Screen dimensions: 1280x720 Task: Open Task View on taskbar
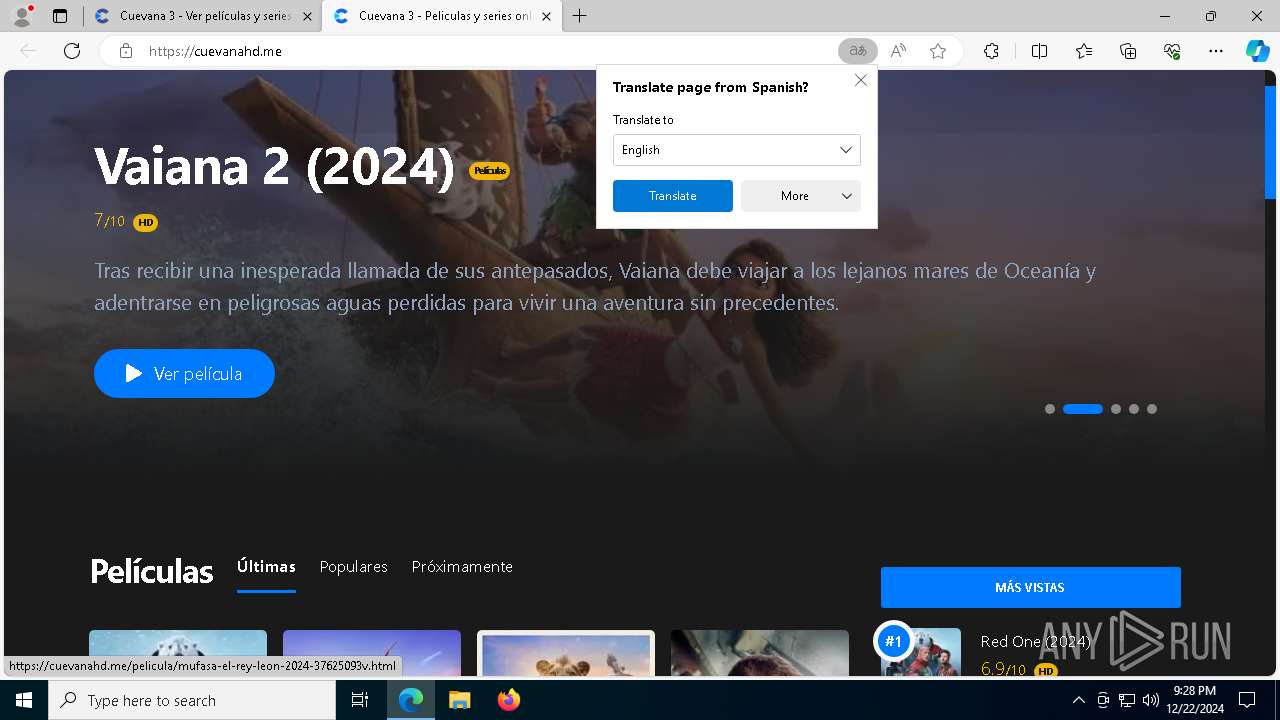coord(360,700)
